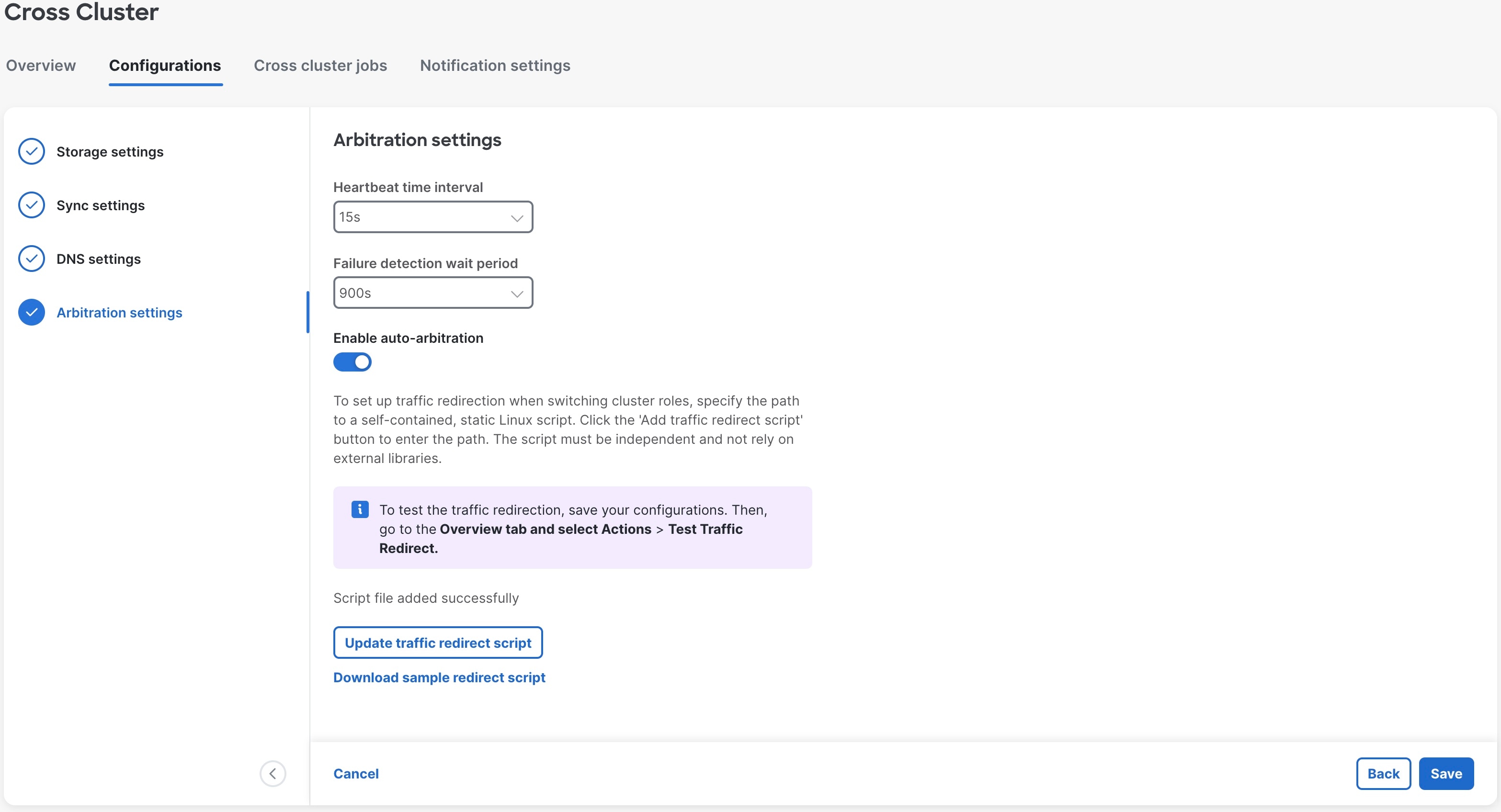1501x812 pixels.
Task: Disable the auto-arbitration toggle
Action: pos(352,362)
